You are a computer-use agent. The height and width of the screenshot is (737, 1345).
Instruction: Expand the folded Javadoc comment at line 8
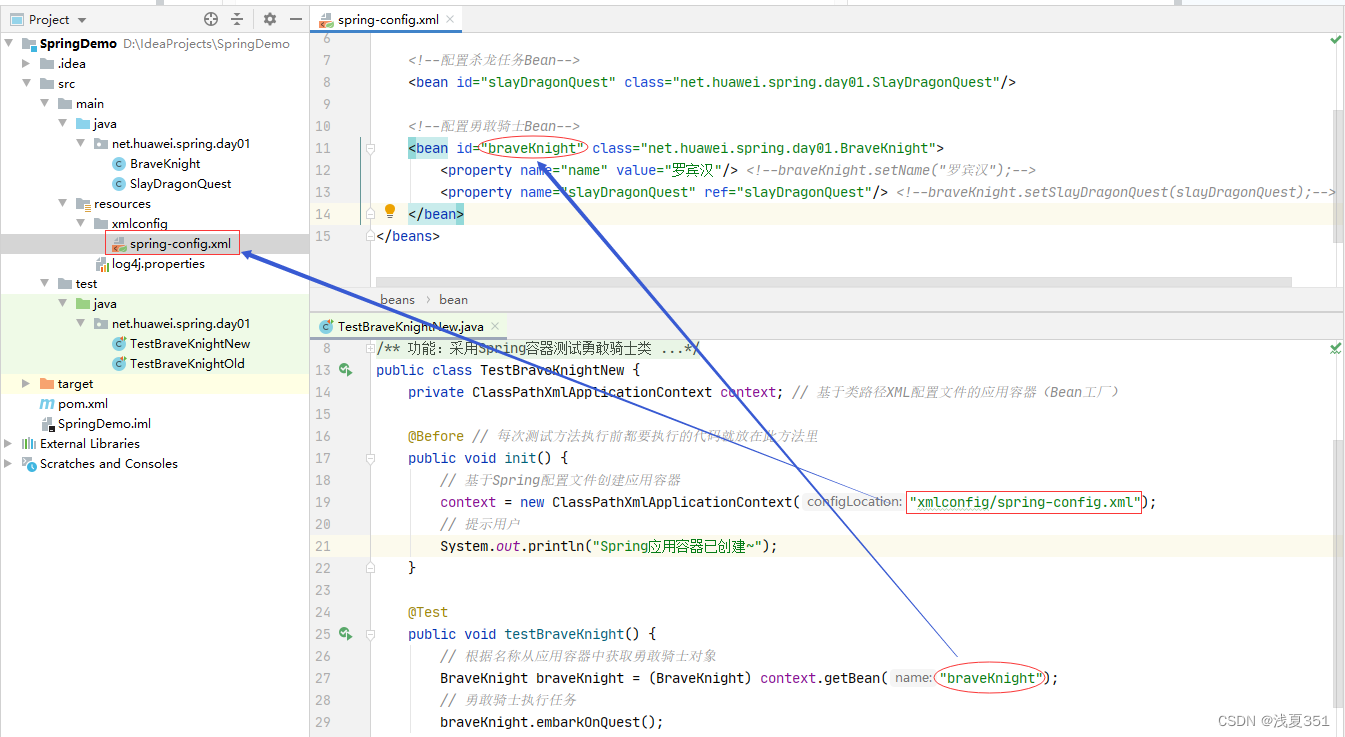pos(370,348)
